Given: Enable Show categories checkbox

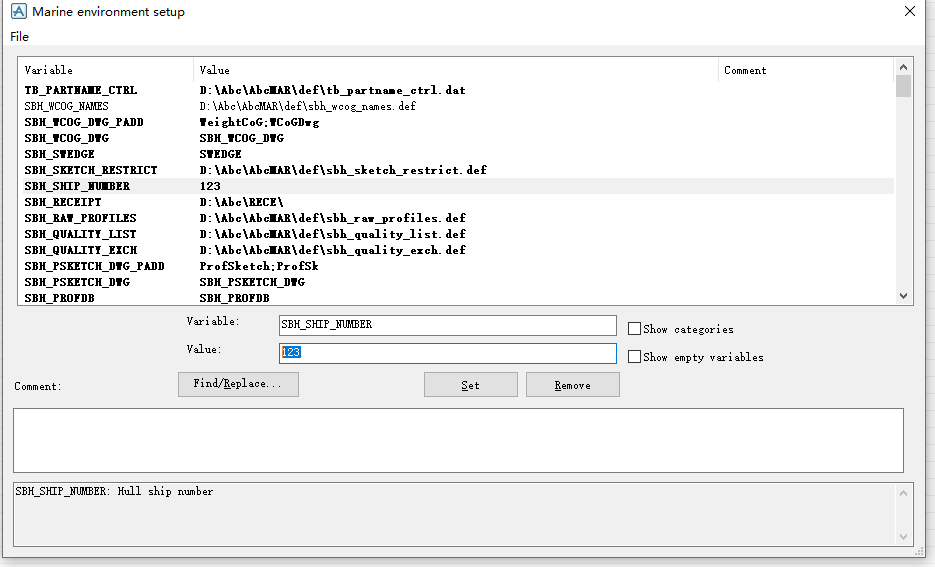Looking at the screenshot, I should point(634,329).
